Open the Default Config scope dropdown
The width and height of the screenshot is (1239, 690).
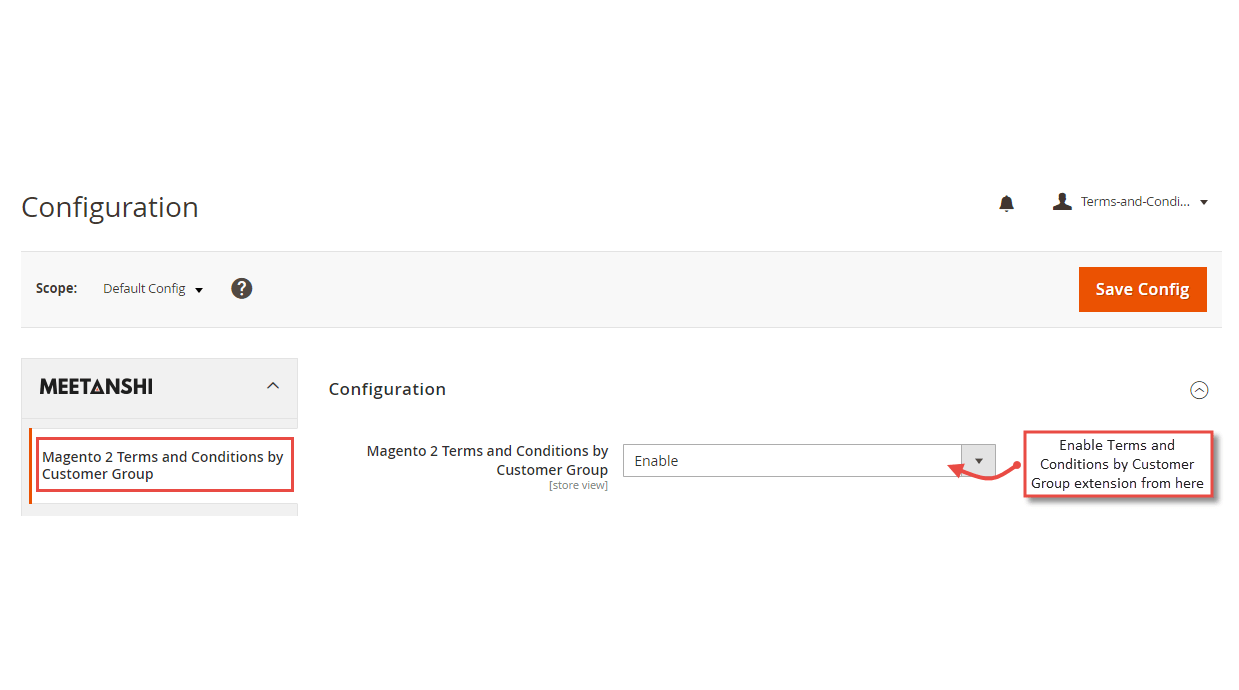point(153,289)
